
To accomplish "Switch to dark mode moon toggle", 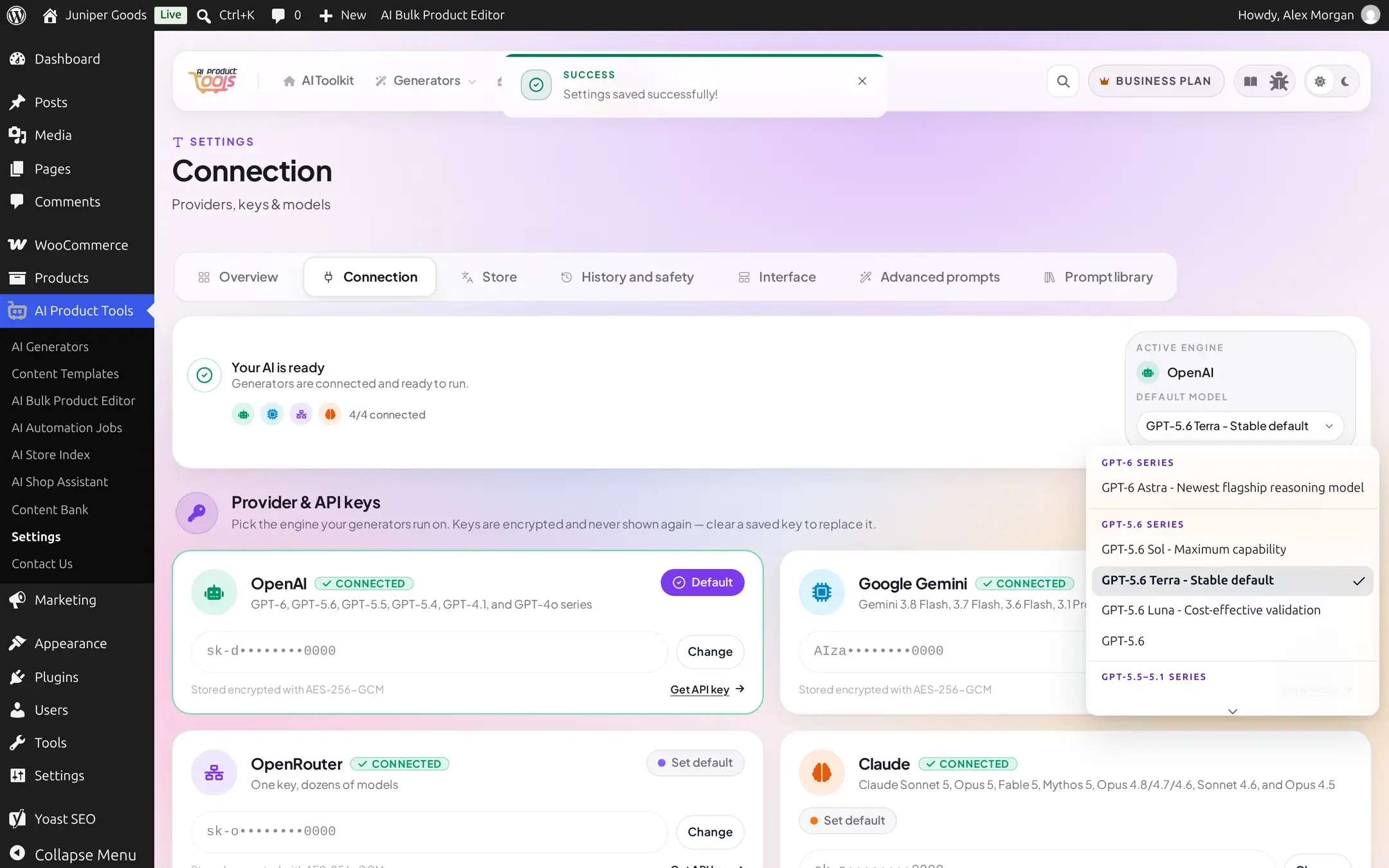I will pyautogui.click(x=1345, y=81).
